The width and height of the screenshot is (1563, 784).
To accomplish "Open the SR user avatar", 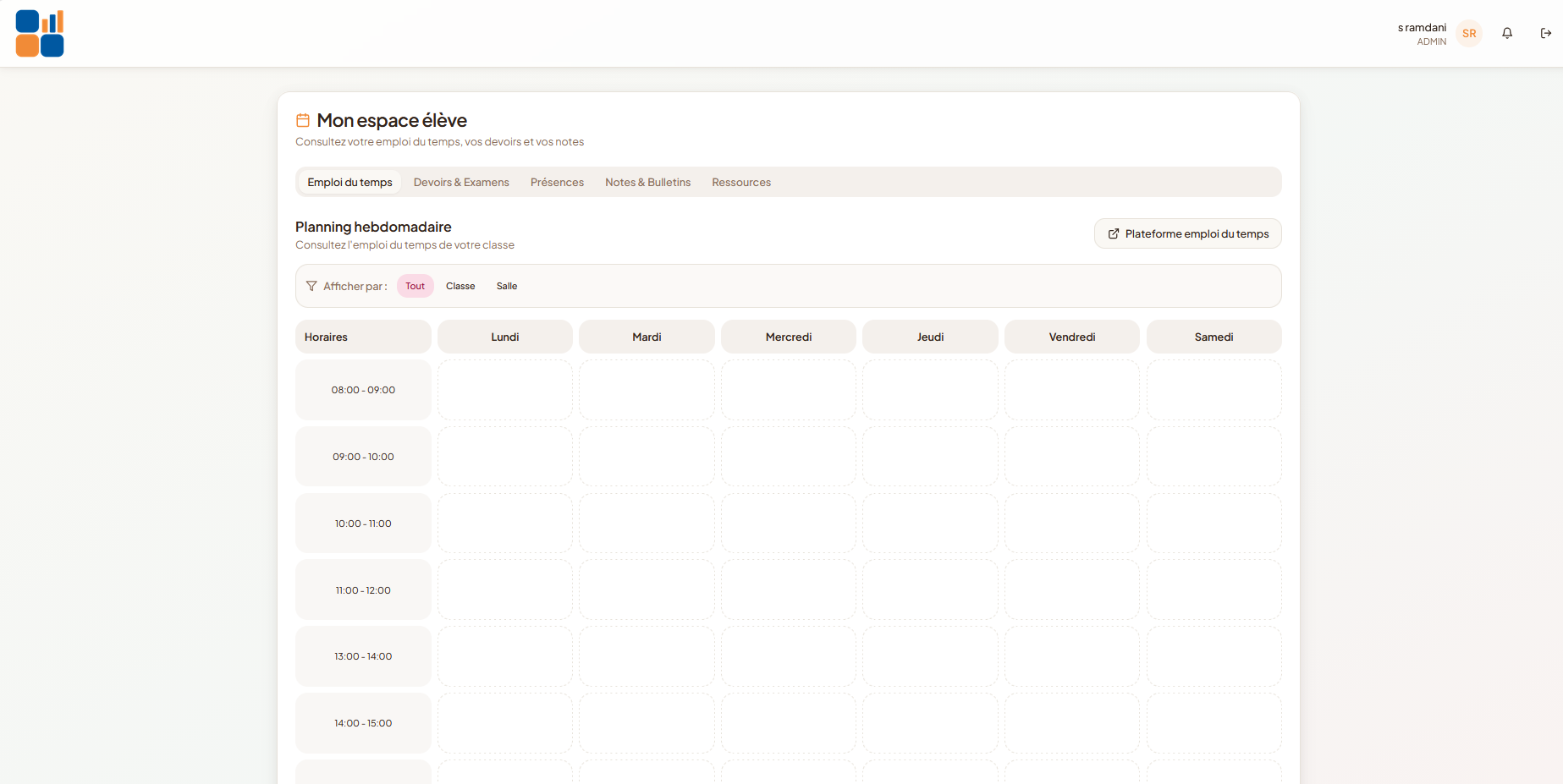I will point(1469,33).
